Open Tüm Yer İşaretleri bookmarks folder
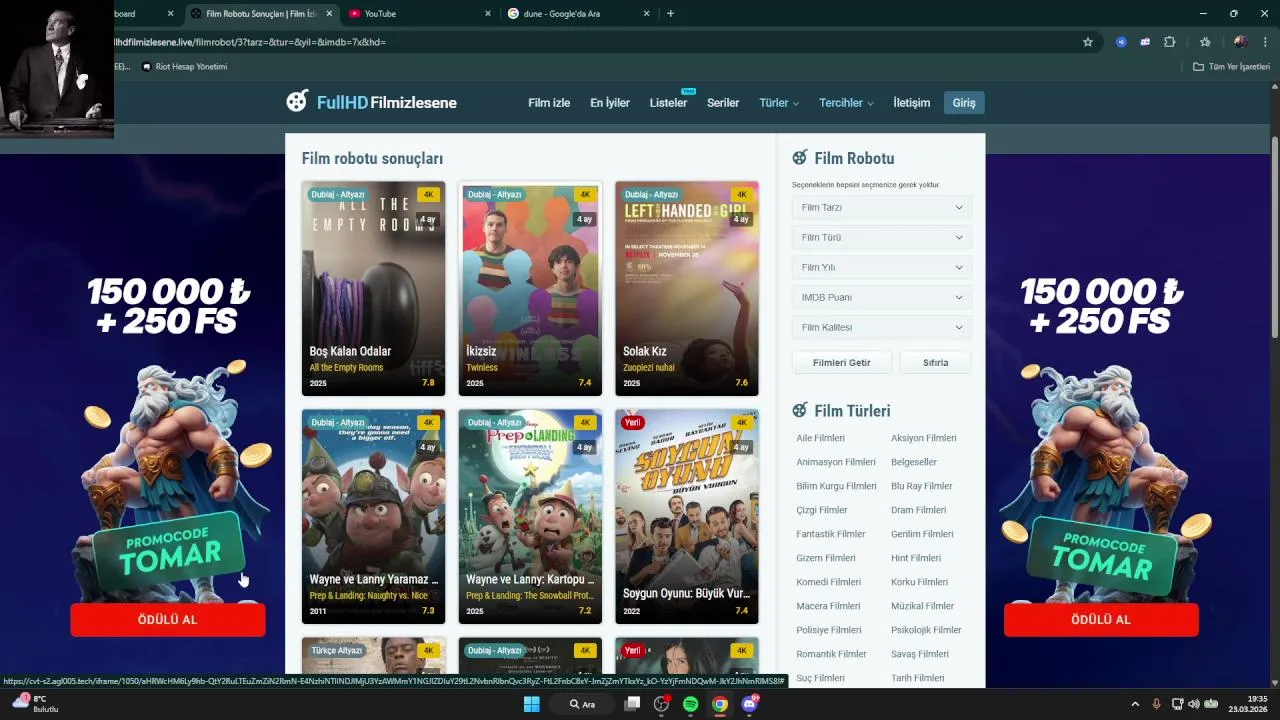1280x720 pixels. 1231,67
